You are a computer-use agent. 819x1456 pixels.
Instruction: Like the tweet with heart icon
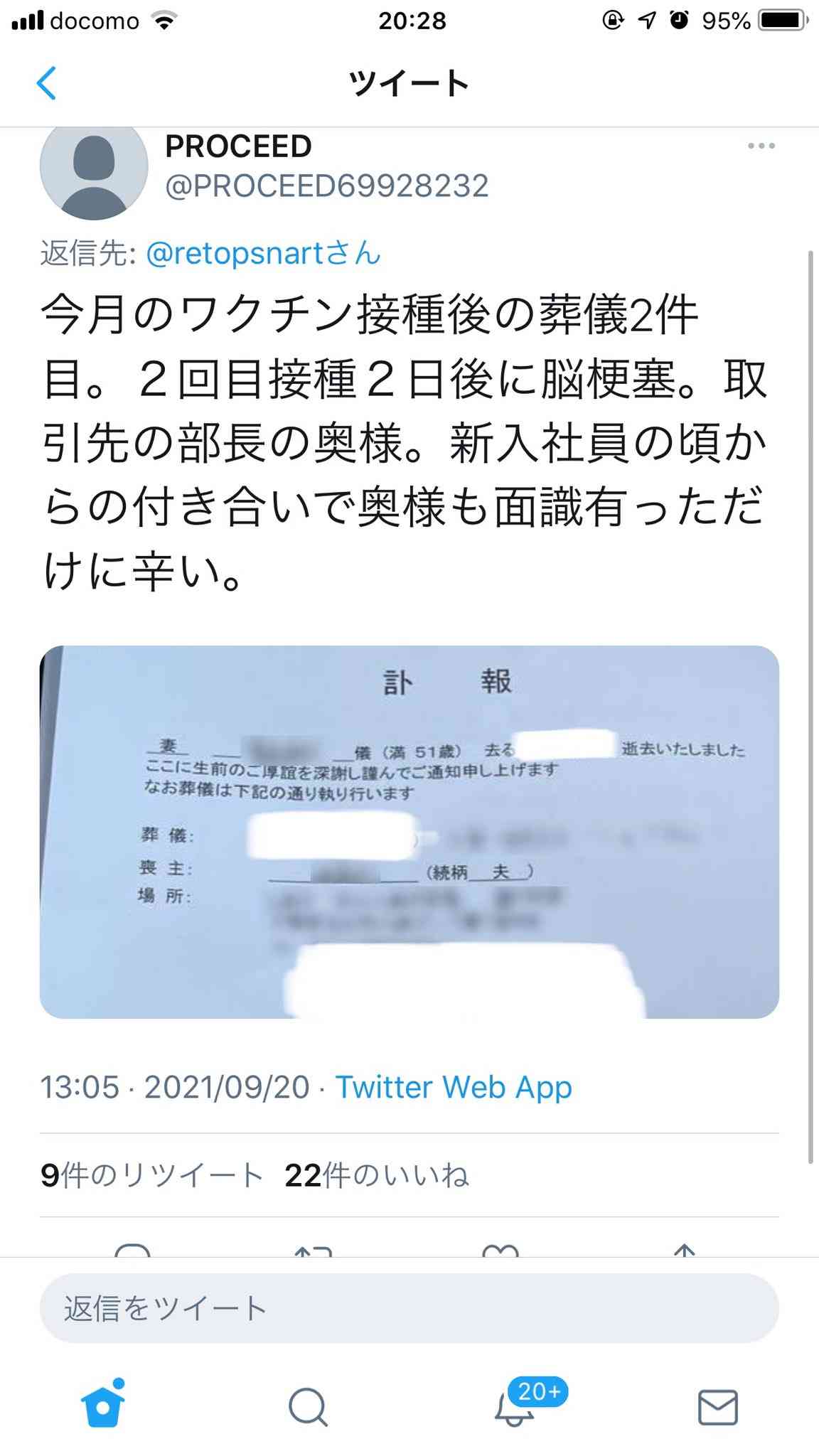500,1250
